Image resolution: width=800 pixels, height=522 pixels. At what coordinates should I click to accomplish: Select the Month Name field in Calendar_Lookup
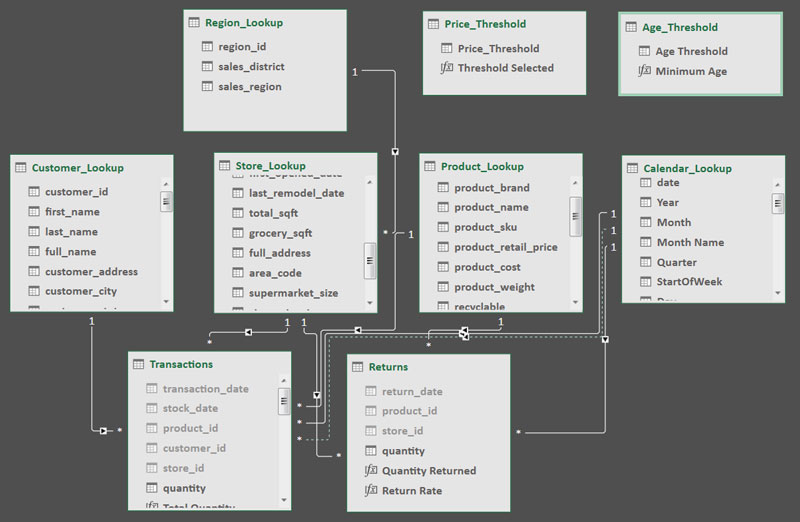(689, 242)
